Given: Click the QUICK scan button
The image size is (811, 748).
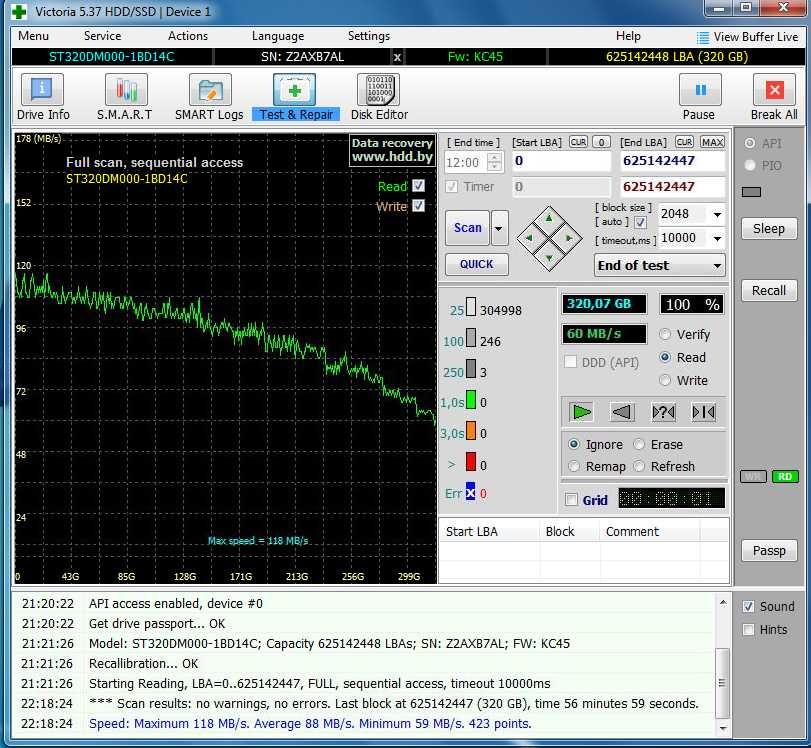Looking at the screenshot, I should [x=476, y=264].
